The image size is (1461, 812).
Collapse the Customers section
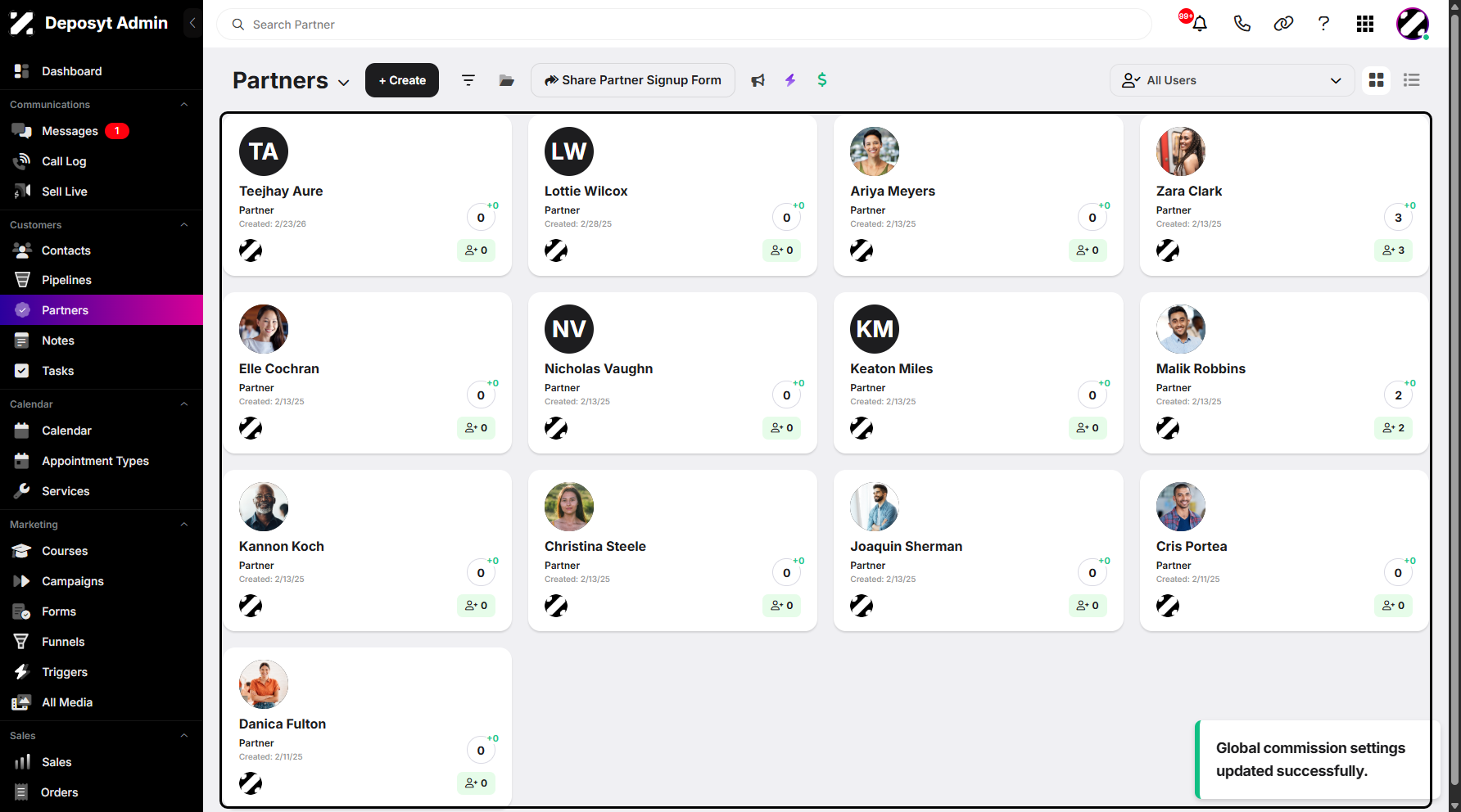[x=184, y=225]
